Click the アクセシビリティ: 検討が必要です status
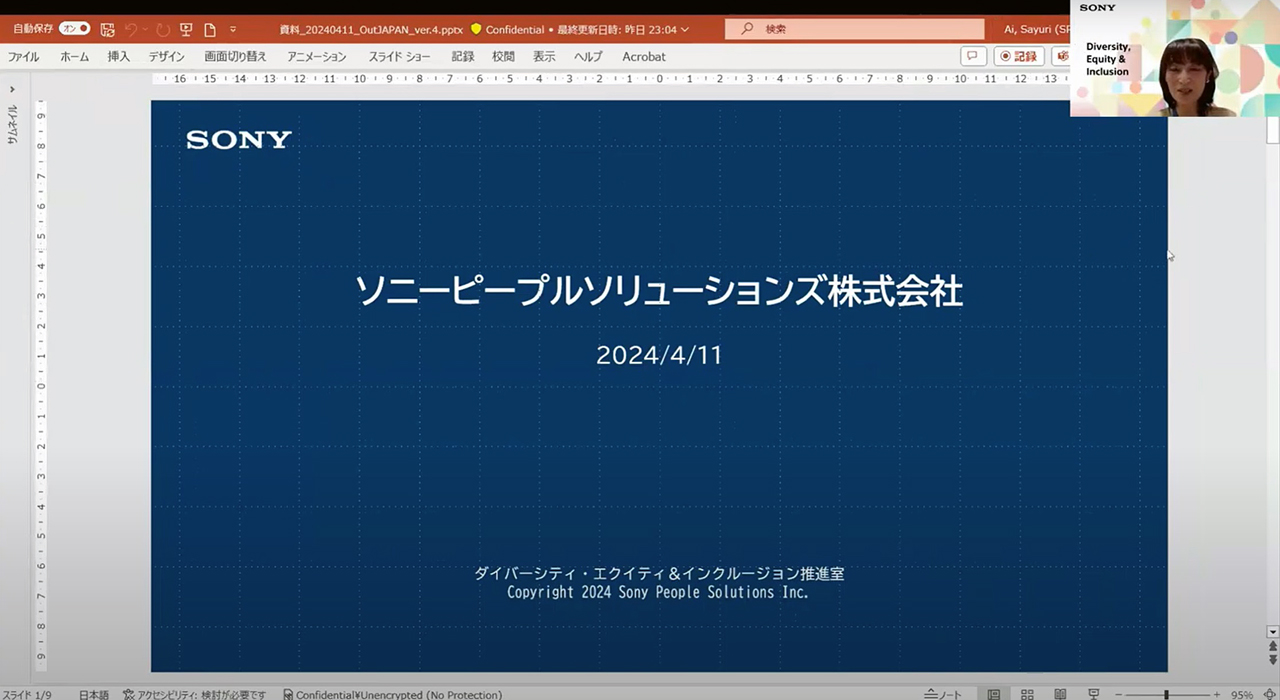The height and width of the screenshot is (700, 1280). click(195, 694)
